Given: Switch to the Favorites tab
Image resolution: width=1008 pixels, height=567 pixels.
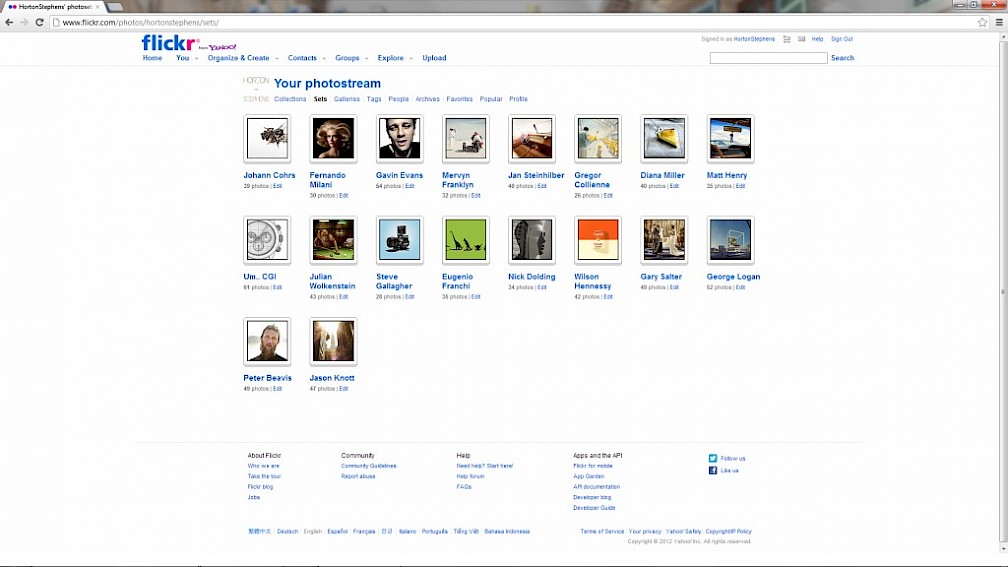Looking at the screenshot, I should click(x=460, y=99).
